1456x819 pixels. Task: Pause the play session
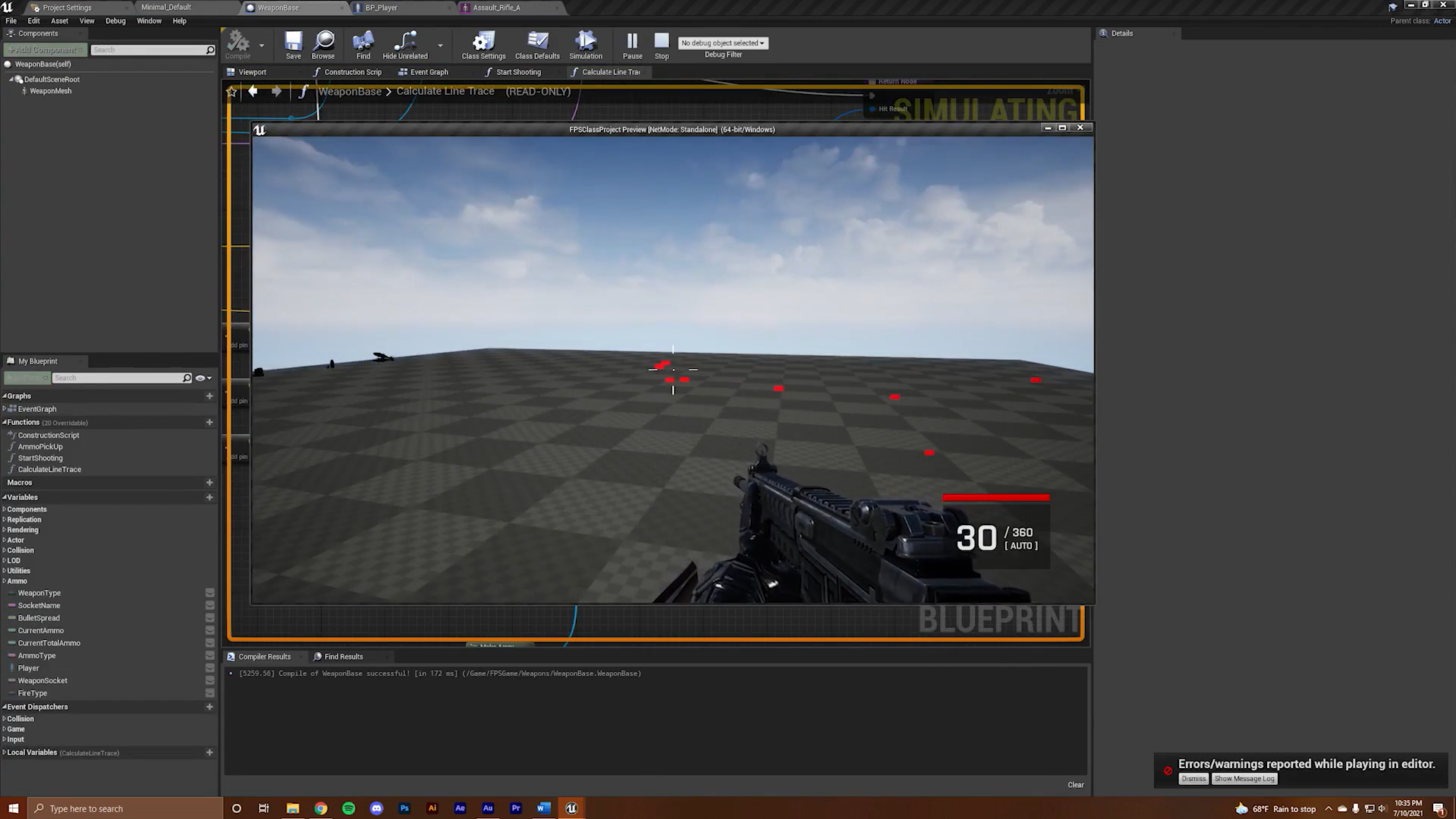pyautogui.click(x=632, y=44)
